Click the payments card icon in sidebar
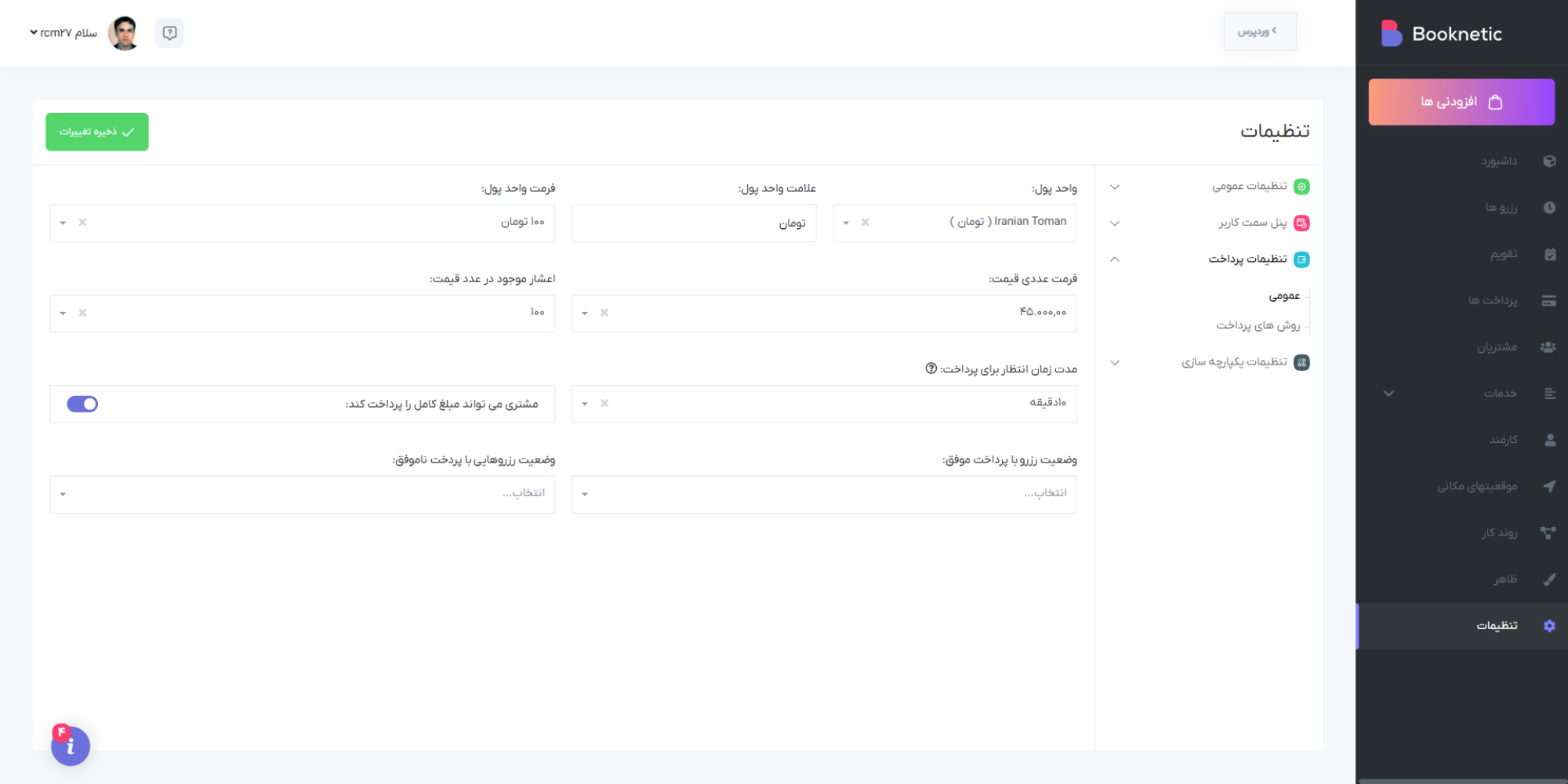The width and height of the screenshot is (1568, 784). tap(1549, 300)
